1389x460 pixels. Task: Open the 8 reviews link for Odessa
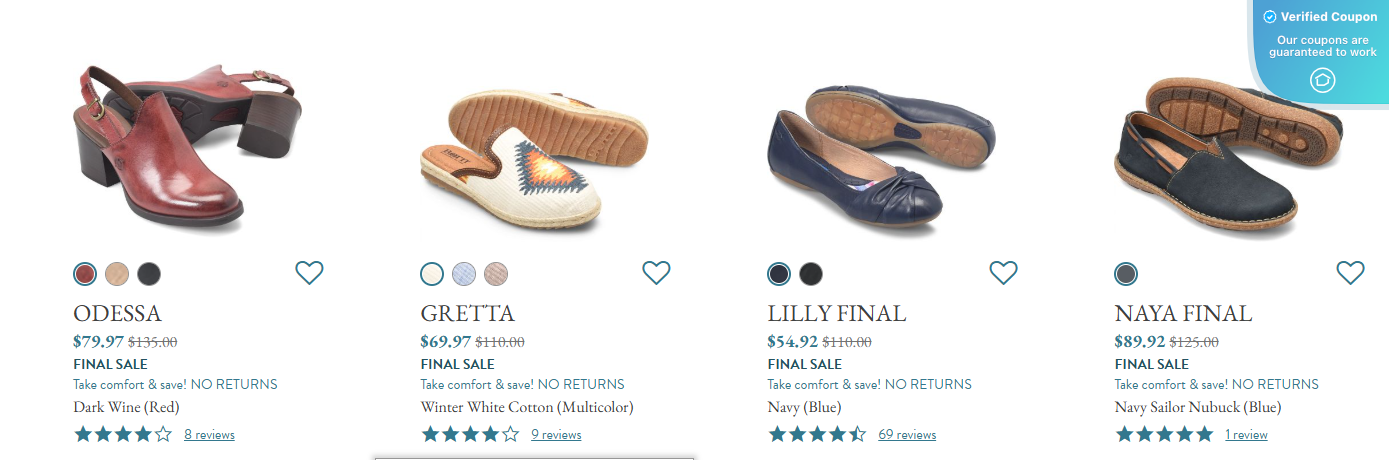209,435
